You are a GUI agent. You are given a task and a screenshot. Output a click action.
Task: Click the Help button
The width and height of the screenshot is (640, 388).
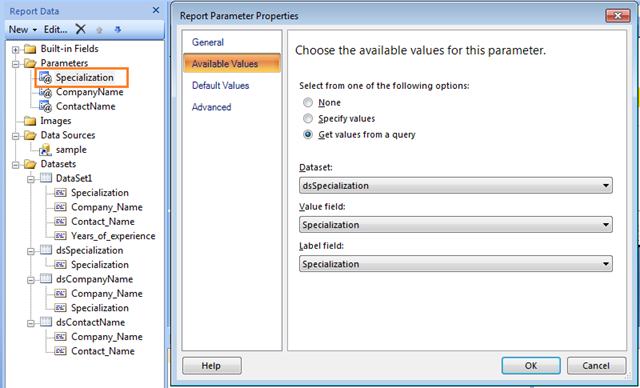pos(211,366)
